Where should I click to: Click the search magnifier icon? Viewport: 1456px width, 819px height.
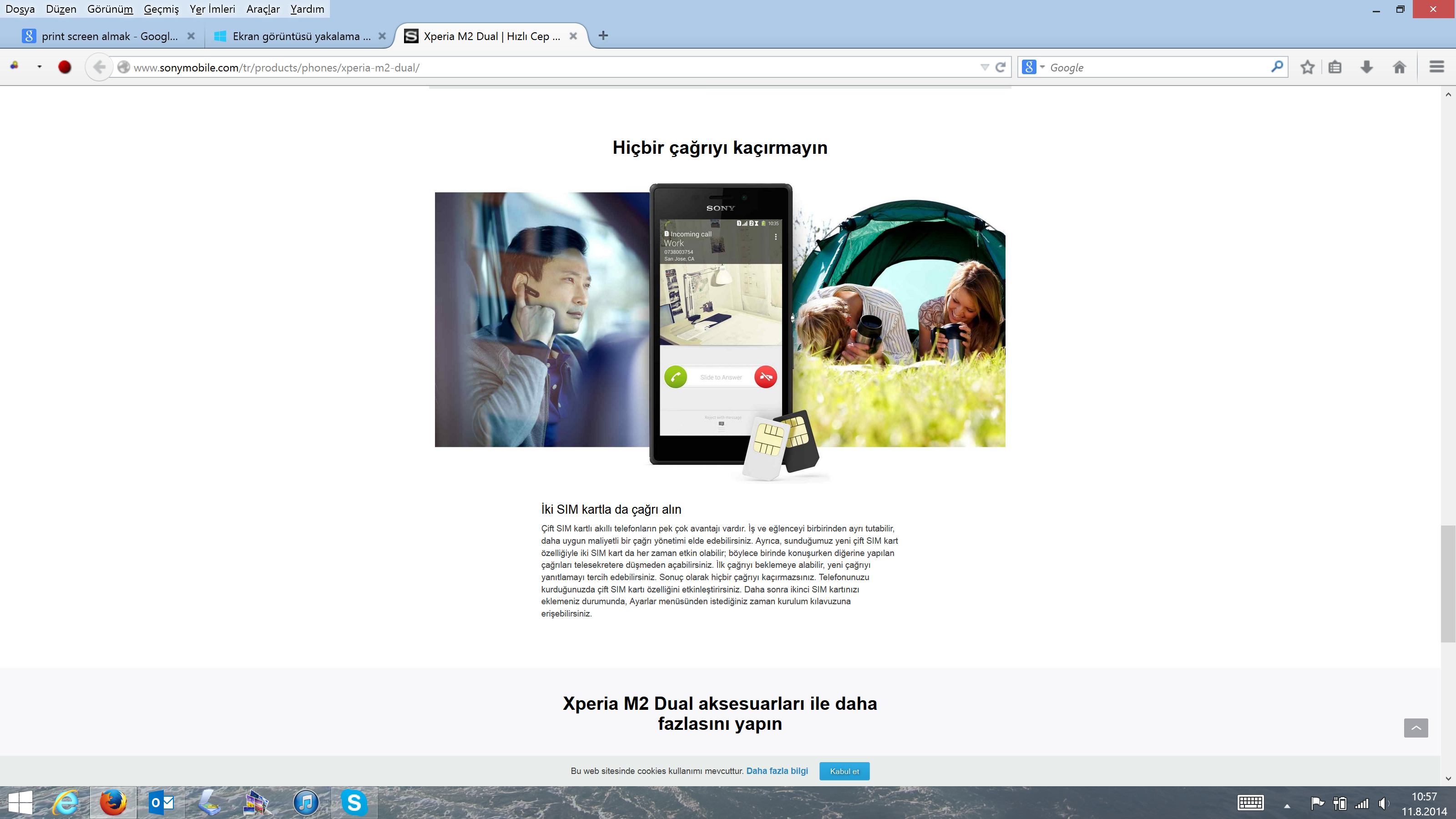coord(1277,67)
